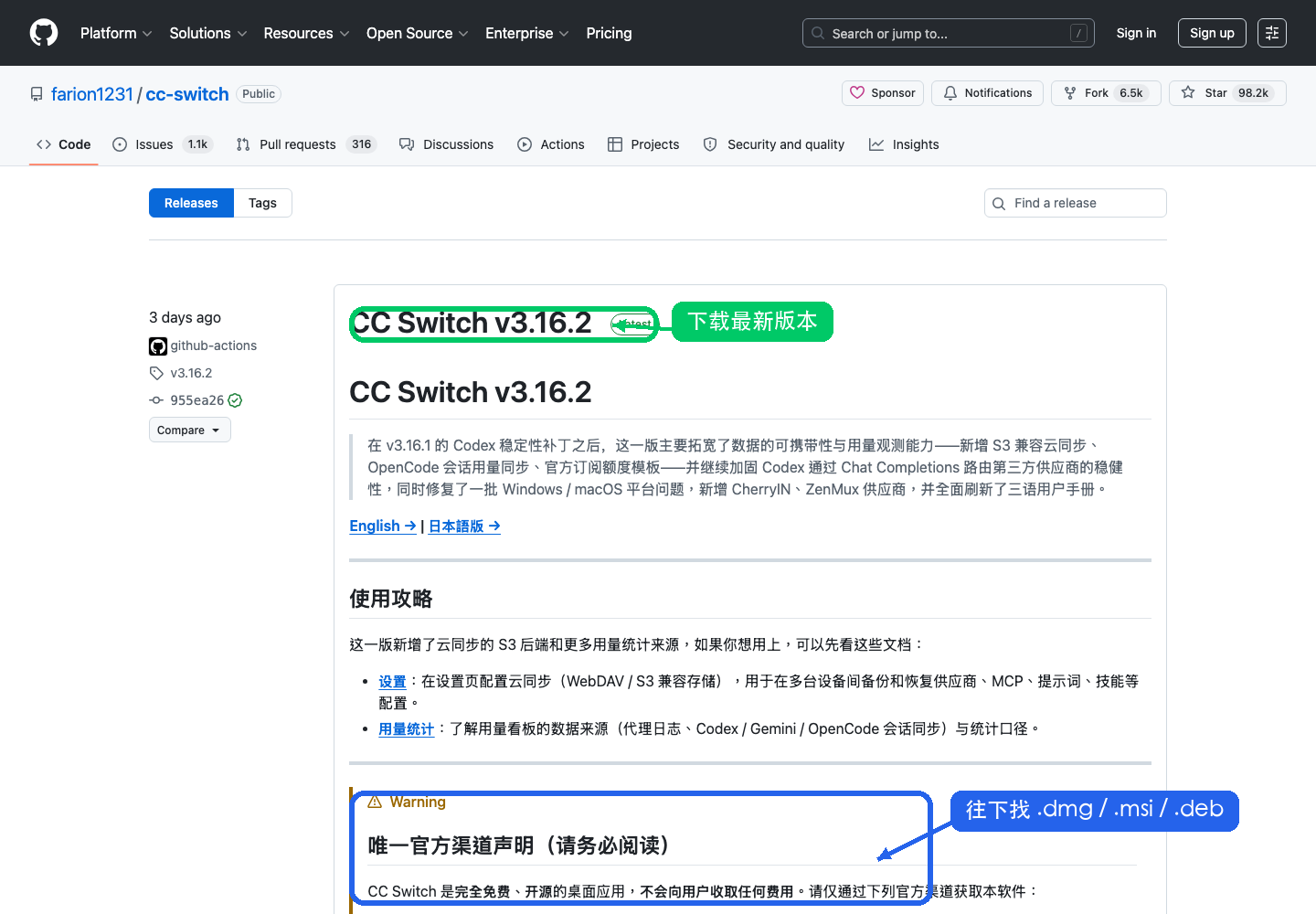This screenshot has height=914, width=1316.
Task: Click the 使用攻略 heading
Action: pos(391,599)
